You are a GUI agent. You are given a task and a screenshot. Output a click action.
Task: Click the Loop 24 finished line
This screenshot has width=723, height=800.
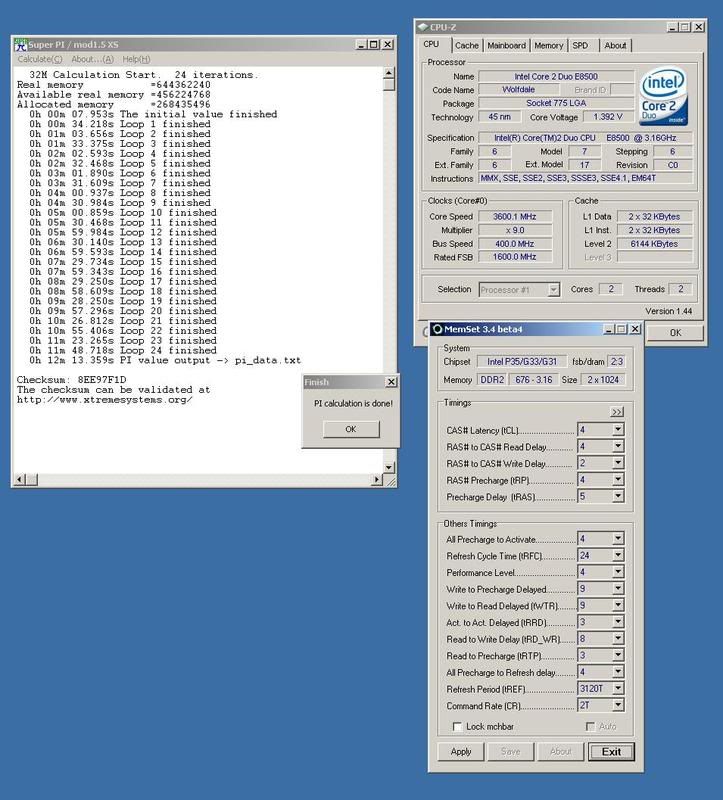tap(123, 351)
